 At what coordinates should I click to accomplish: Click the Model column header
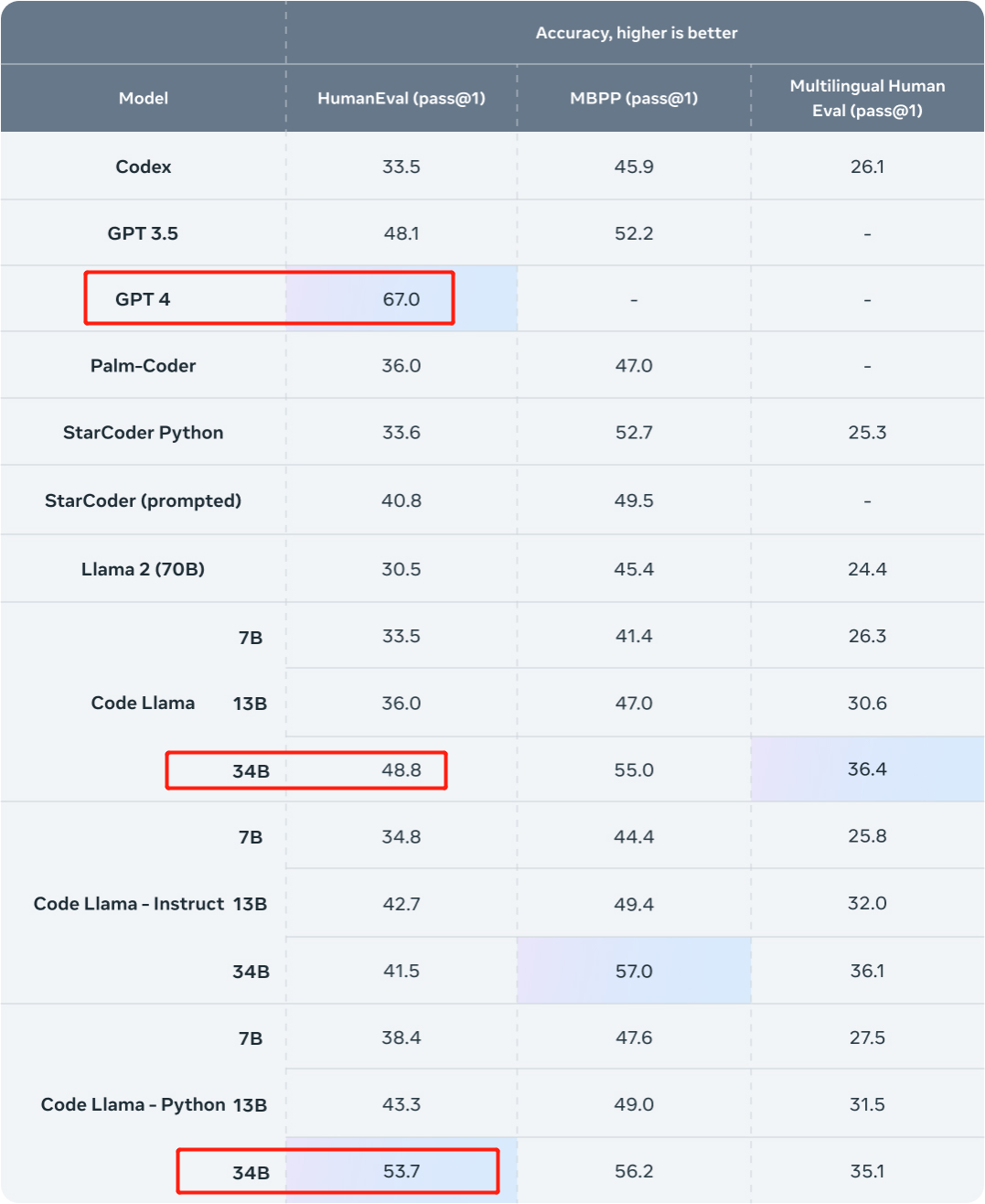[x=144, y=98]
